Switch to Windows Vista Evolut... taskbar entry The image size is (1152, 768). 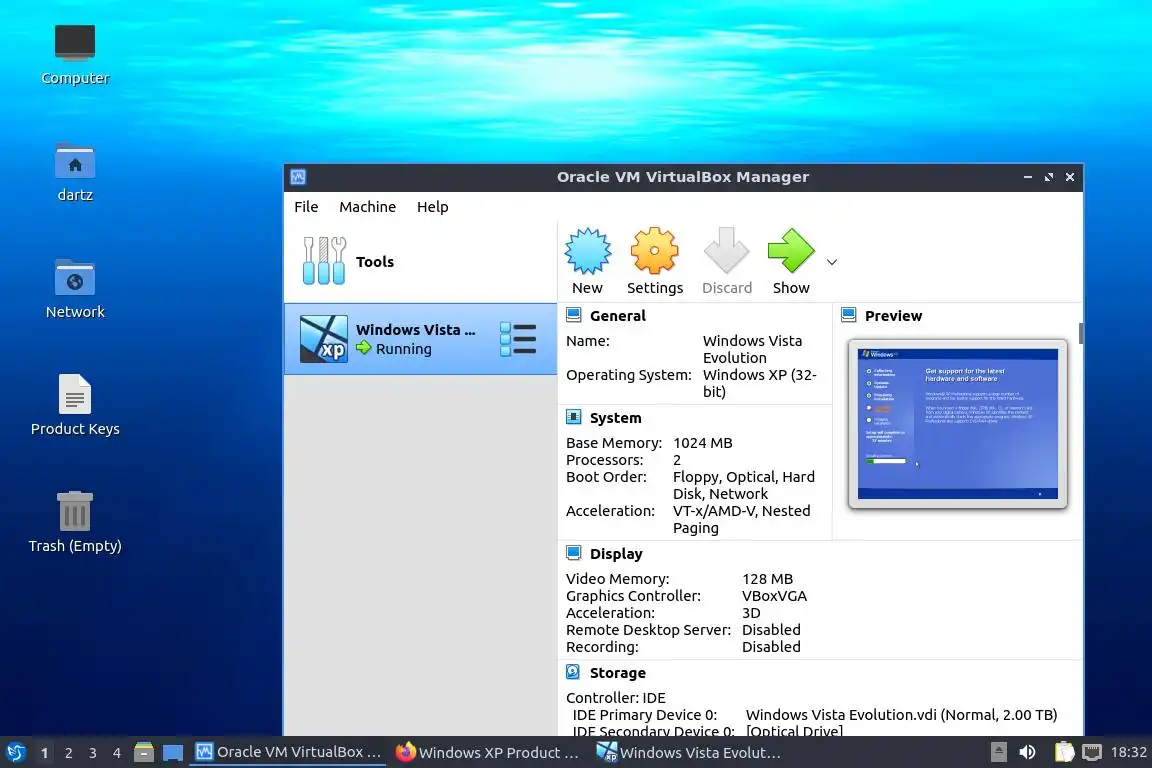(x=688, y=753)
